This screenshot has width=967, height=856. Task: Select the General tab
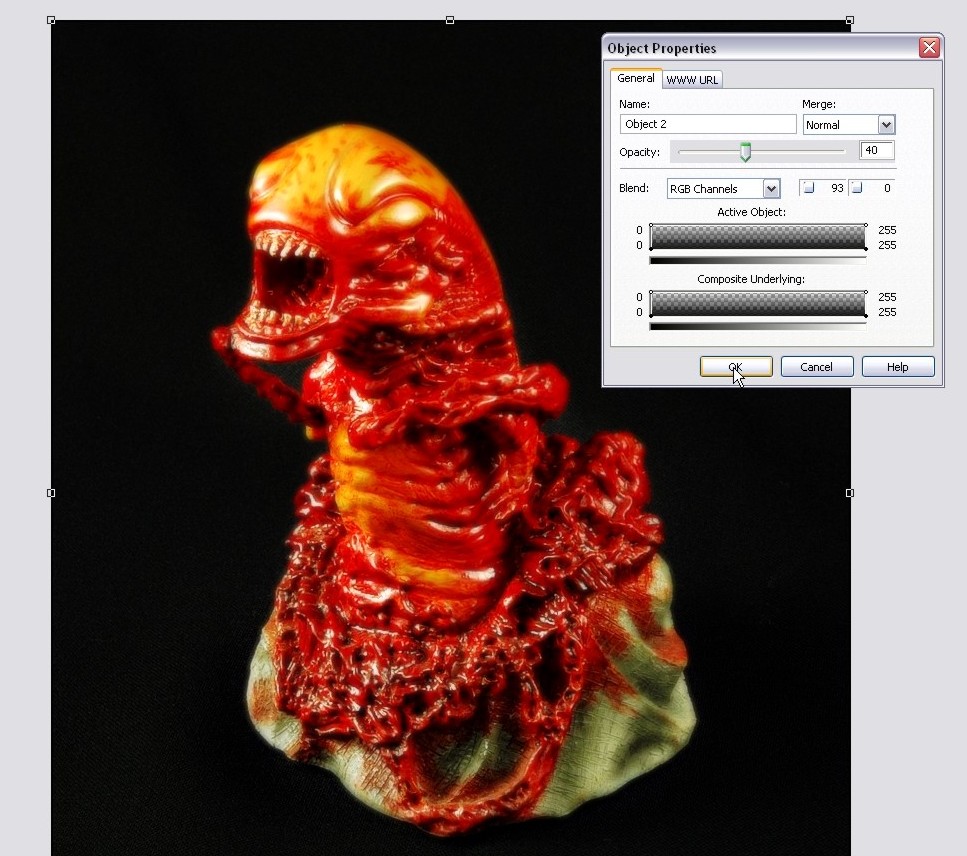click(635, 78)
